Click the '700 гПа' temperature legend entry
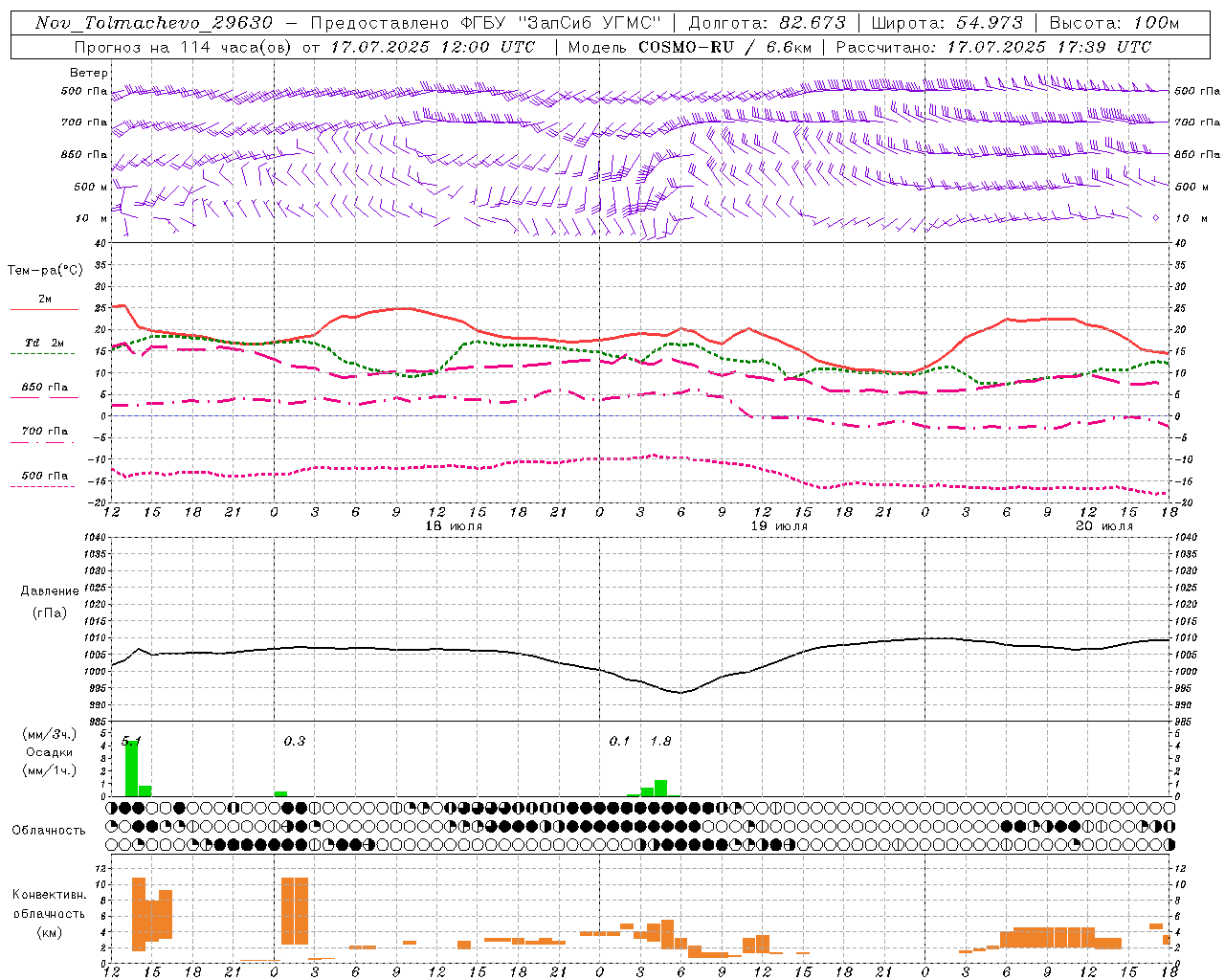The width and height of the screenshot is (1225, 980). click(45, 432)
